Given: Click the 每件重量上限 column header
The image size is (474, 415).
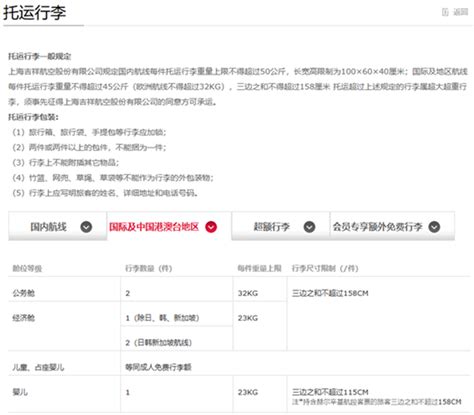Looking at the screenshot, I should [259, 268].
